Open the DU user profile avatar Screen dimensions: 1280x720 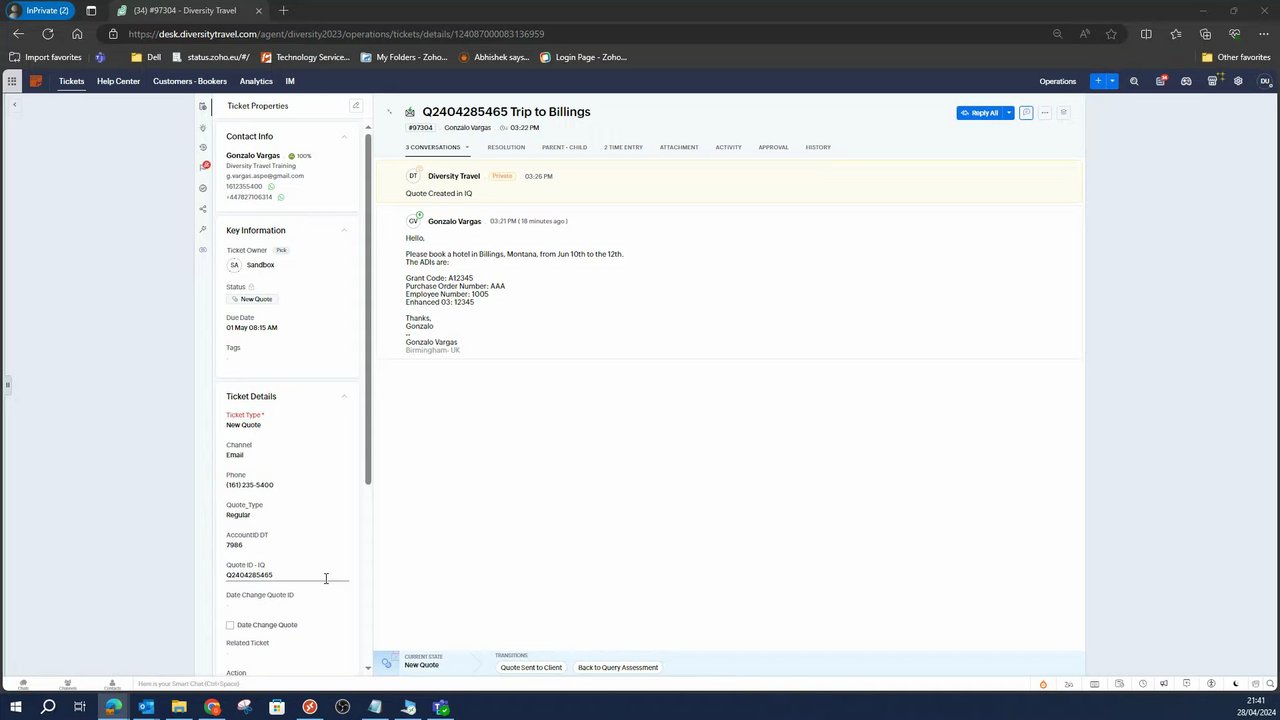coord(1265,81)
